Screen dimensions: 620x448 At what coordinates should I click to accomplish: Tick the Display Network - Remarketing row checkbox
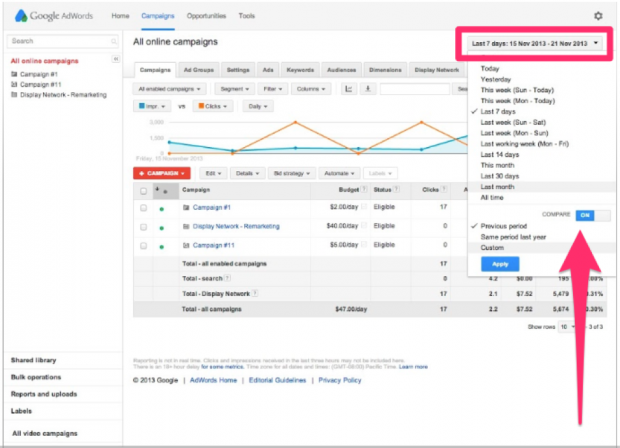click(143, 227)
